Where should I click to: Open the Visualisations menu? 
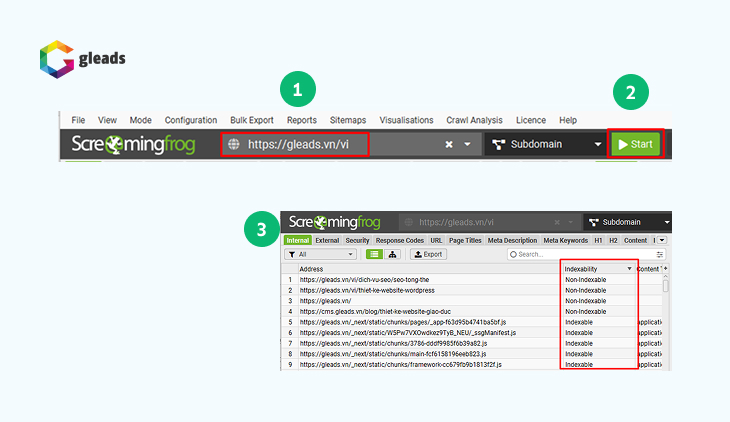click(x=406, y=120)
